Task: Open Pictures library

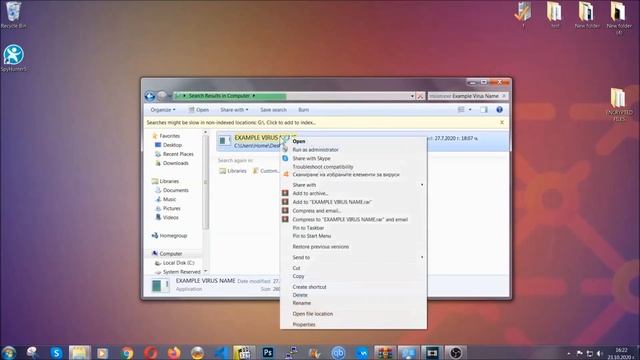Action: click(x=171, y=208)
